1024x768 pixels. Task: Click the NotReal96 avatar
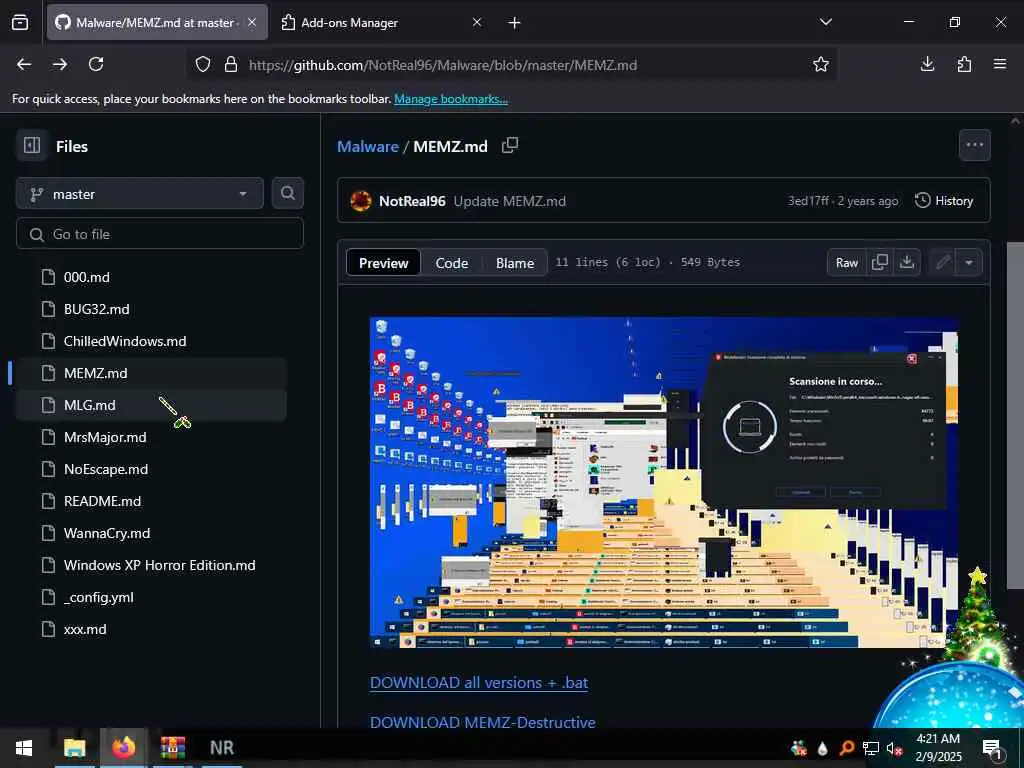(360, 200)
